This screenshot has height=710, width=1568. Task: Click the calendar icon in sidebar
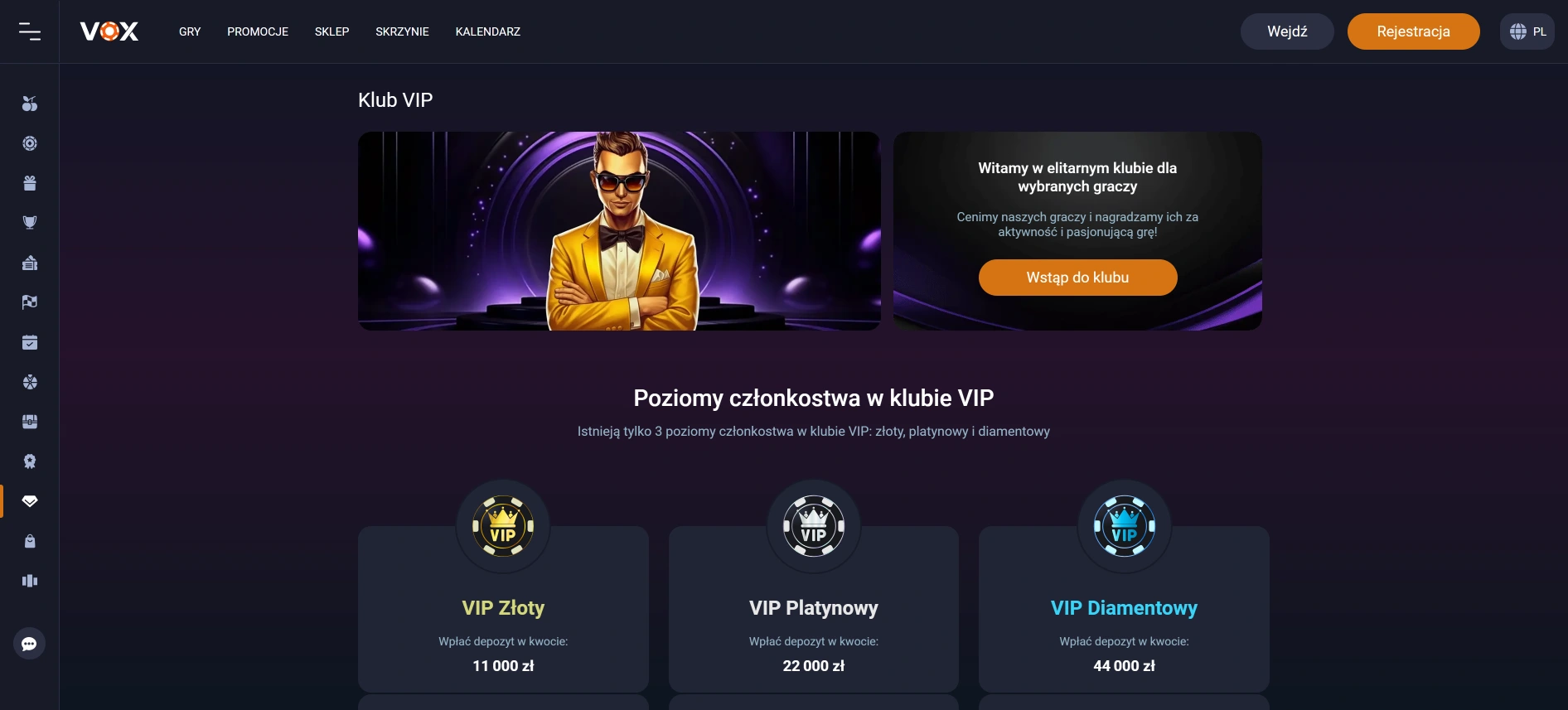tap(30, 341)
